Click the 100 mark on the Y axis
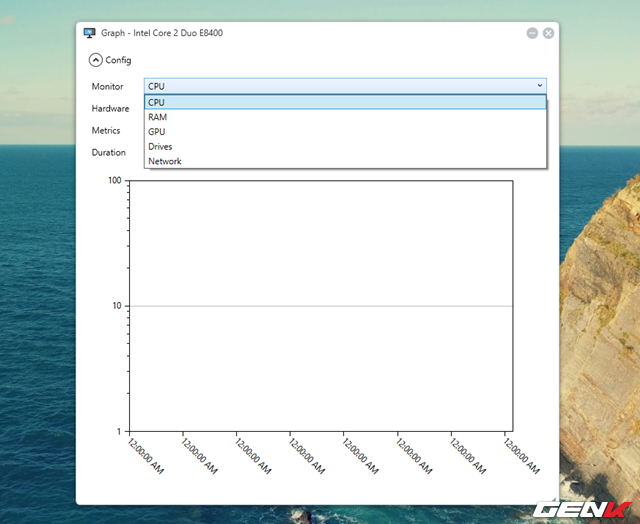Image resolution: width=640 pixels, height=524 pixels. coord(114,181)
